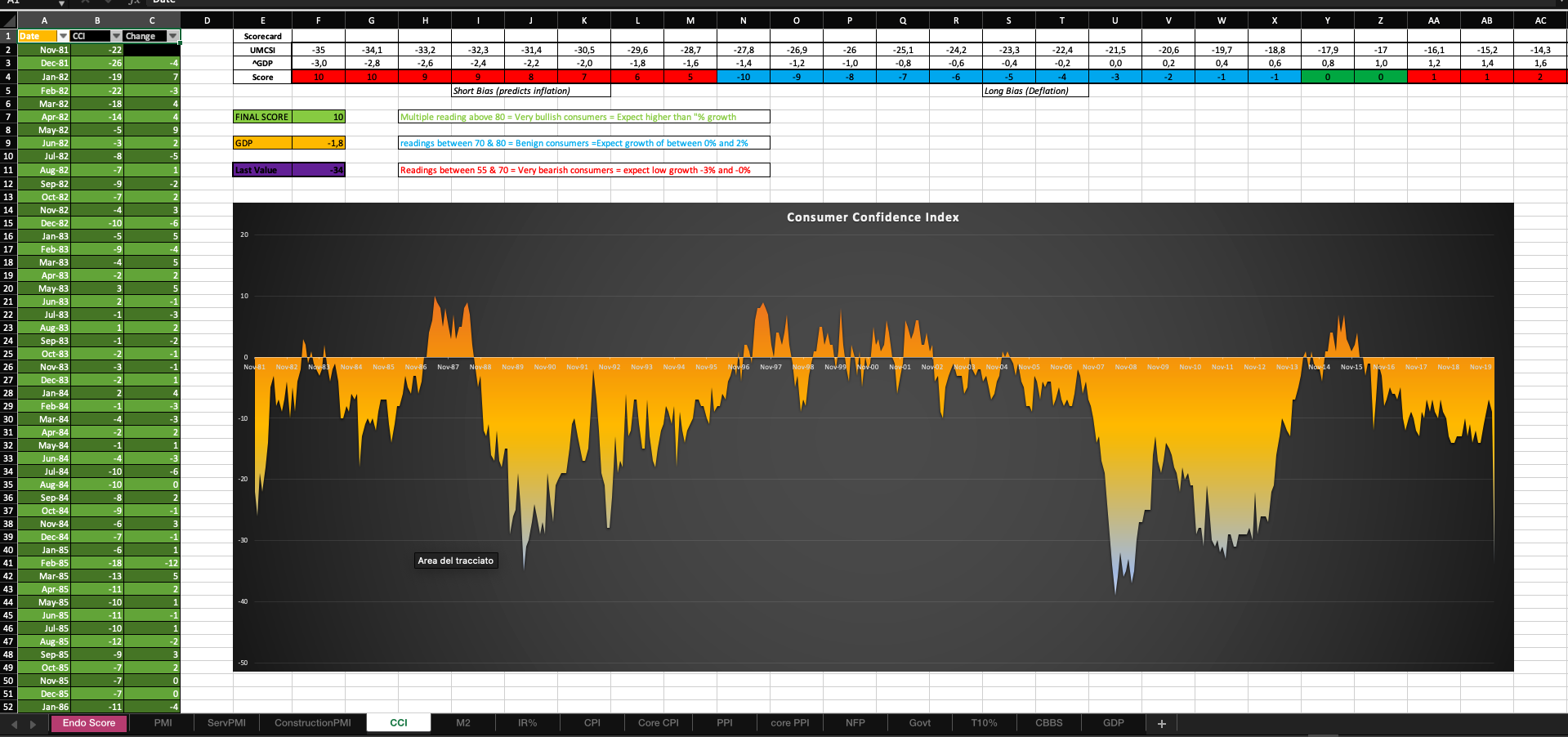Switch to the Endo Score sheet tab
The image size is (1568, 737).
coord(89,723)
